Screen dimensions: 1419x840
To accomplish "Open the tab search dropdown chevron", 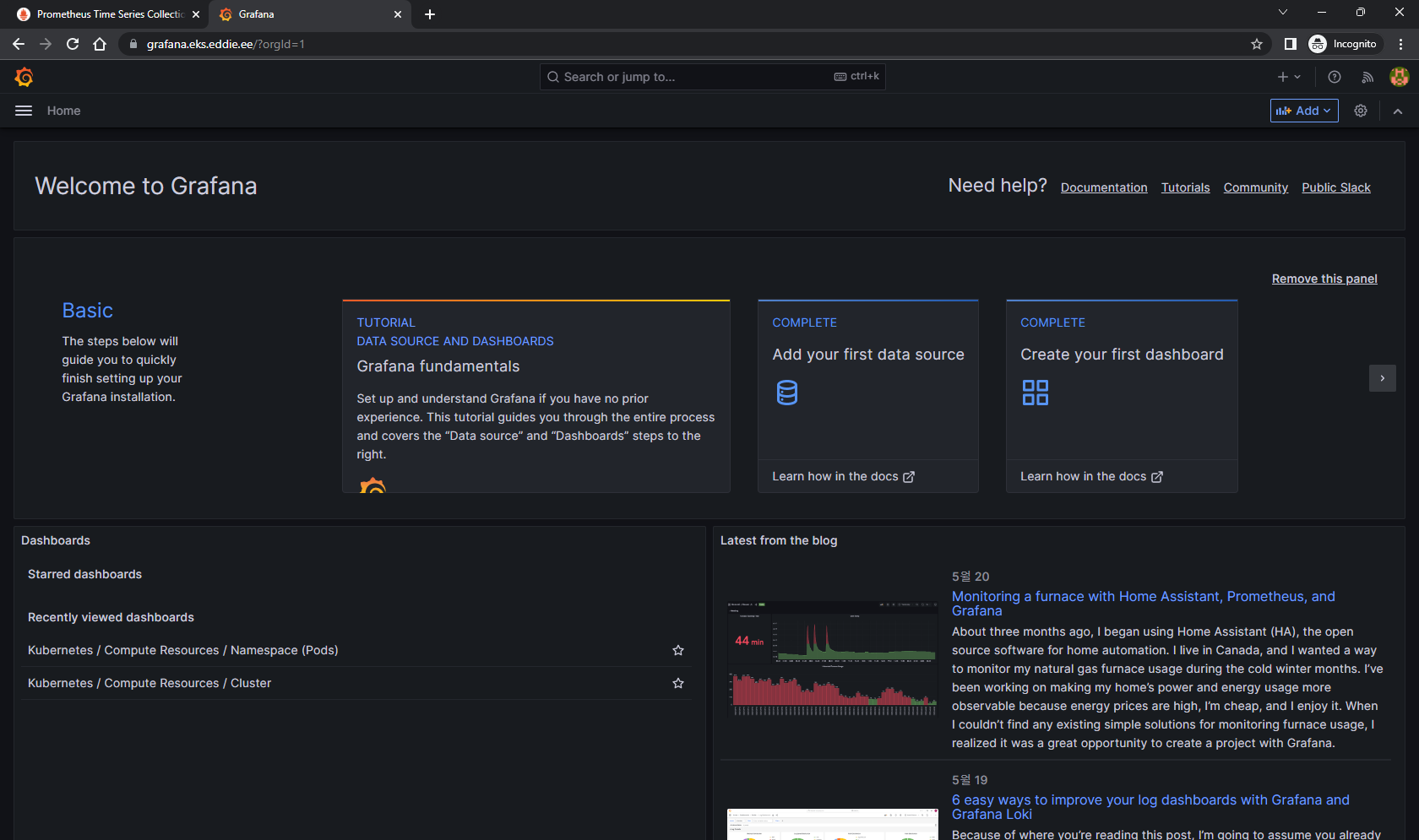I will coord(1283,12).
